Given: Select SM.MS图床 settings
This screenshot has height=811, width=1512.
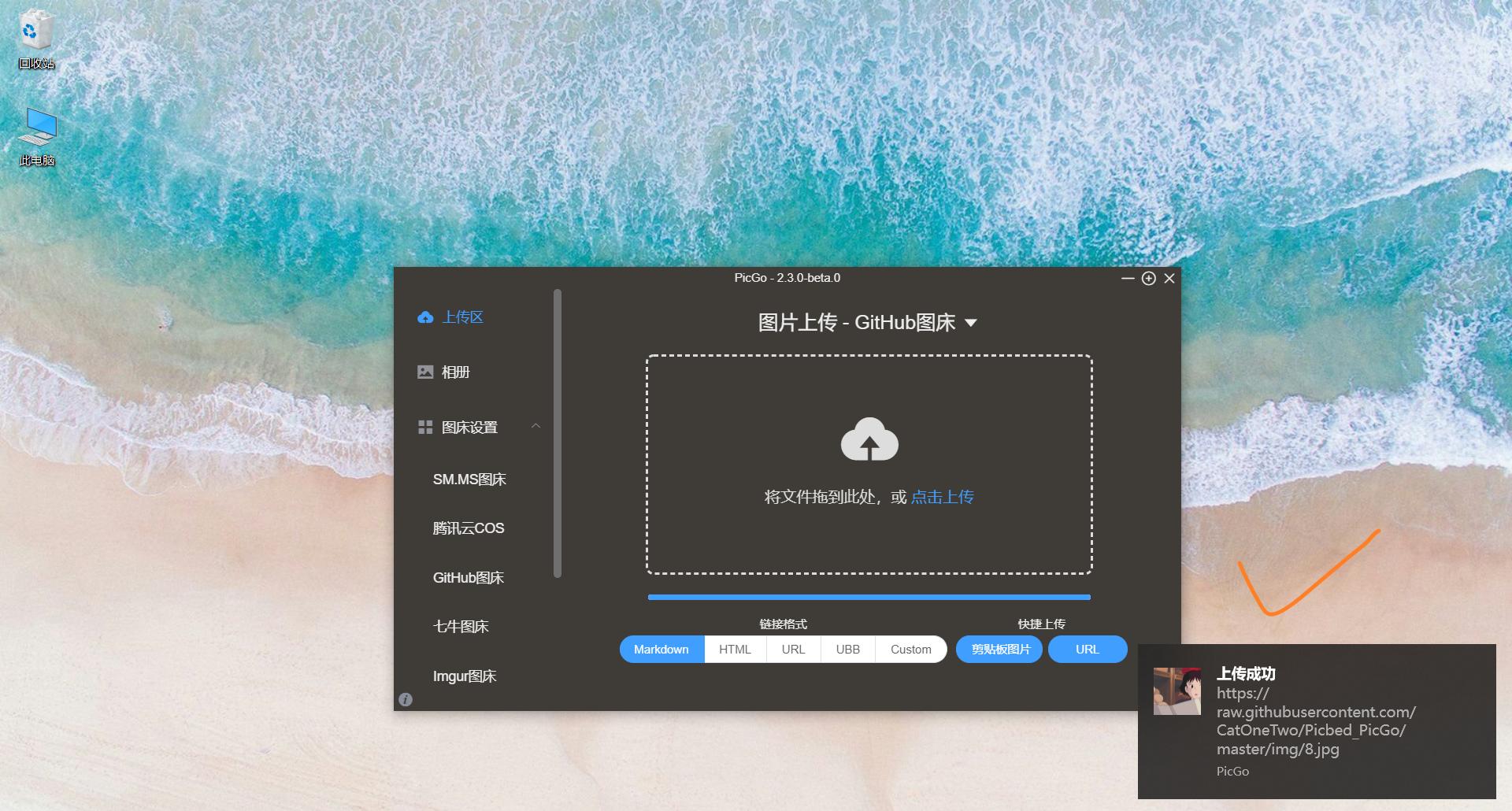Looking at the screenshot, I should tap(469, 479).
